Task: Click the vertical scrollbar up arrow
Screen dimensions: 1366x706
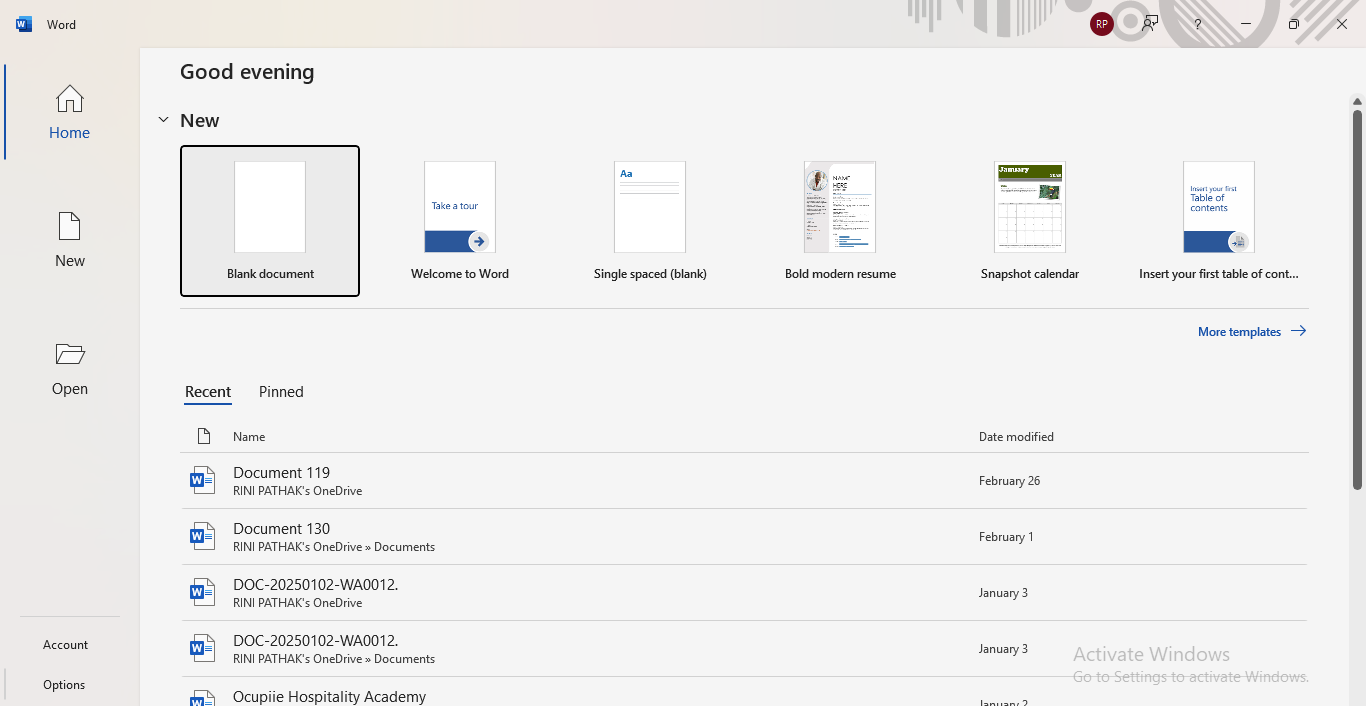Action: click(1357, 102)
